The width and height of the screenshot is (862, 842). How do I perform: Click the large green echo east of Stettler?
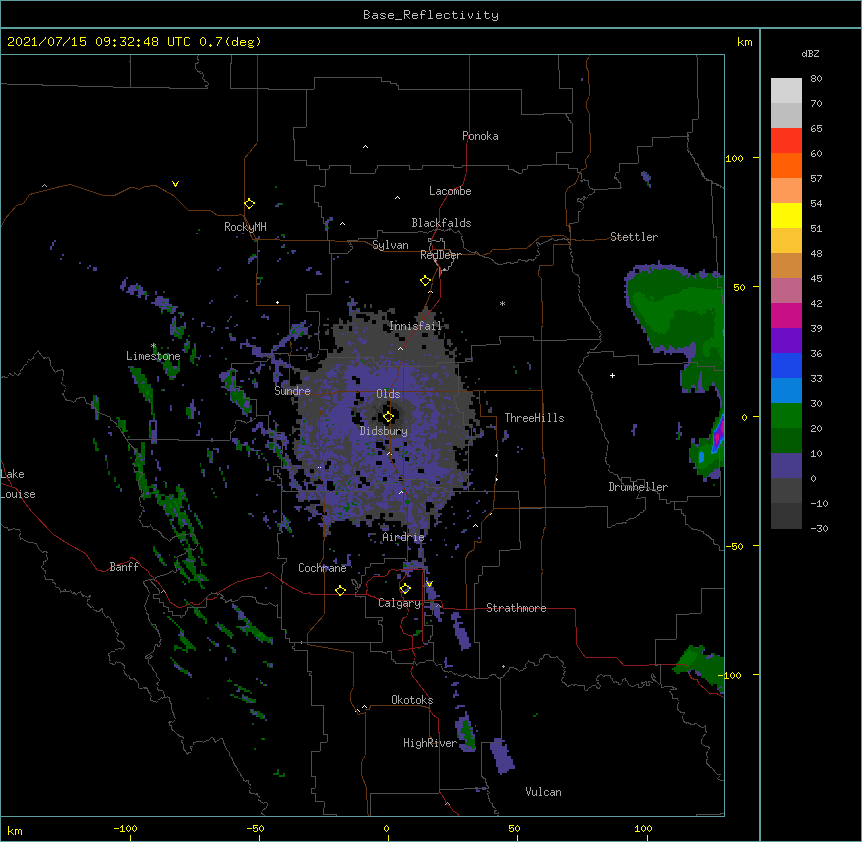pyautogui.click(x=675, y=311)
